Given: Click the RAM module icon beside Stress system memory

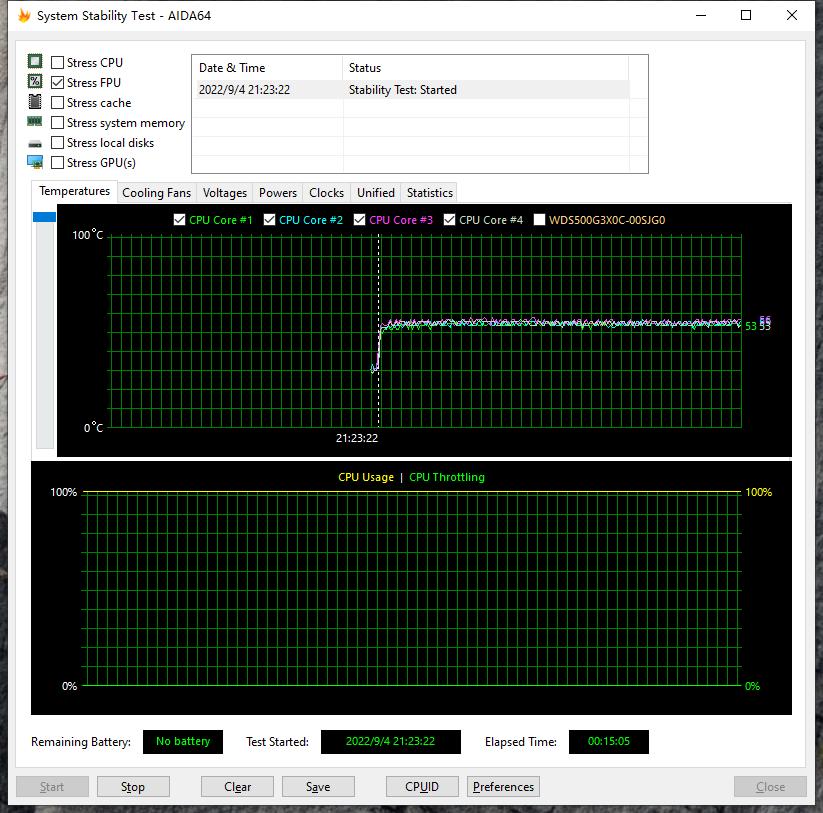Looking at the screenshot, I should click(x=35, y=122).
